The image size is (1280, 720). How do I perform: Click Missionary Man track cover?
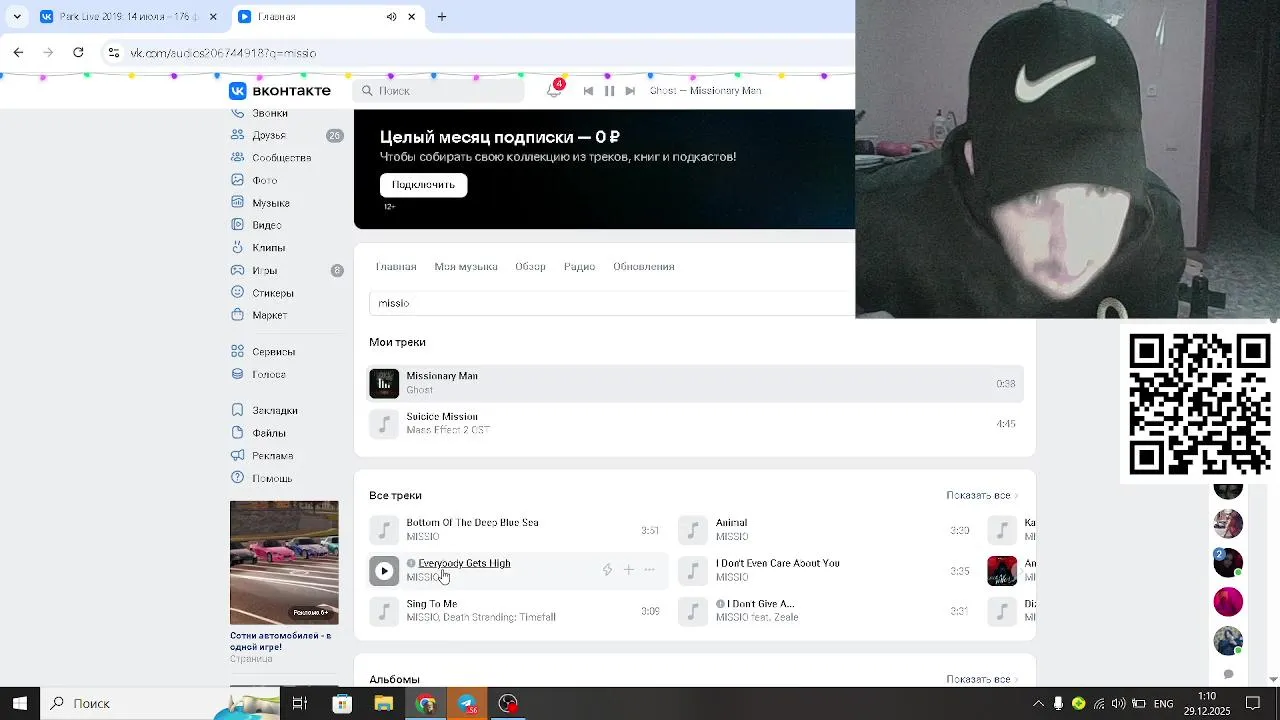click(384, 383)
